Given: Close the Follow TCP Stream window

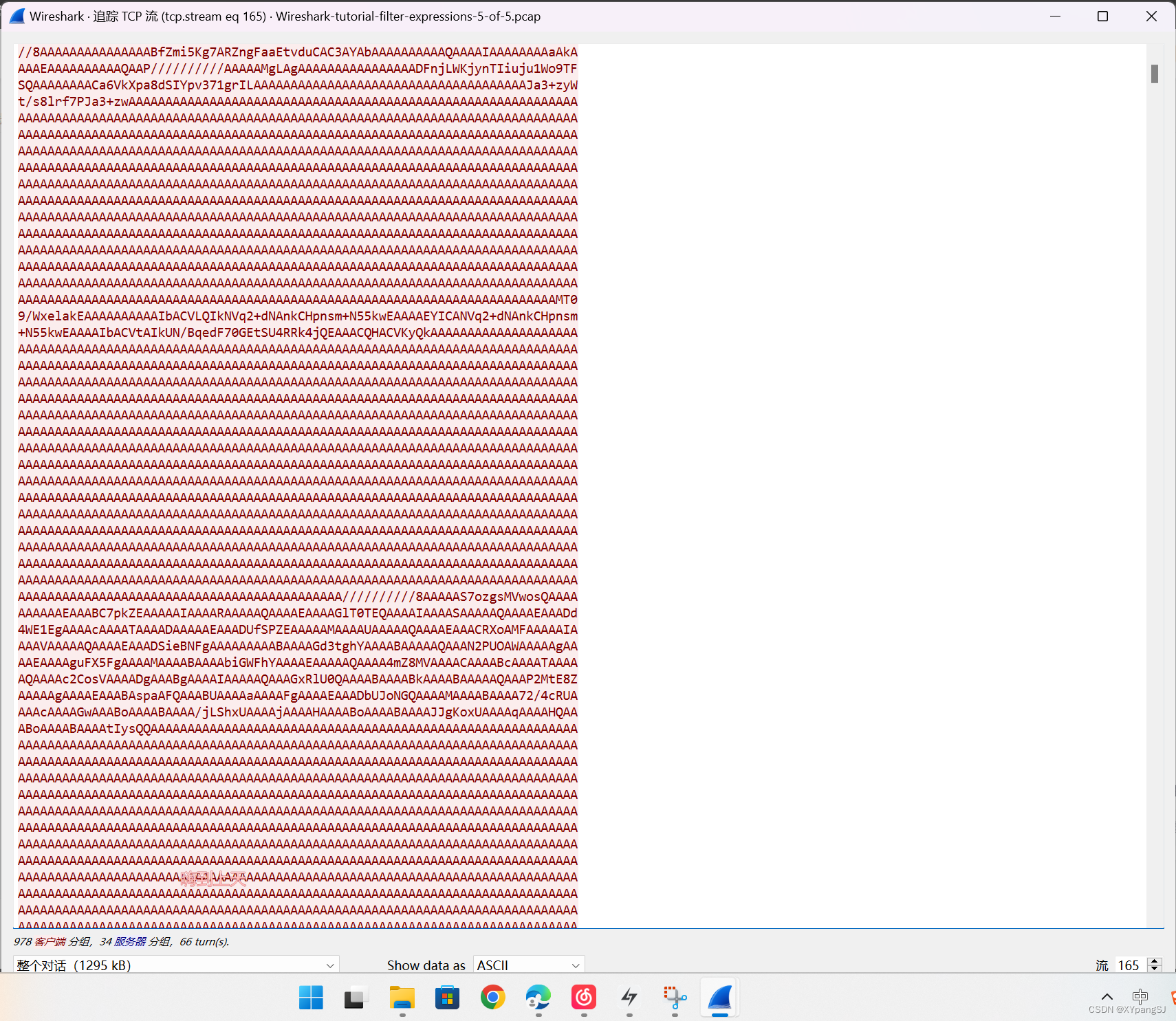Looking at the screenshot, I should point(1151,16).
